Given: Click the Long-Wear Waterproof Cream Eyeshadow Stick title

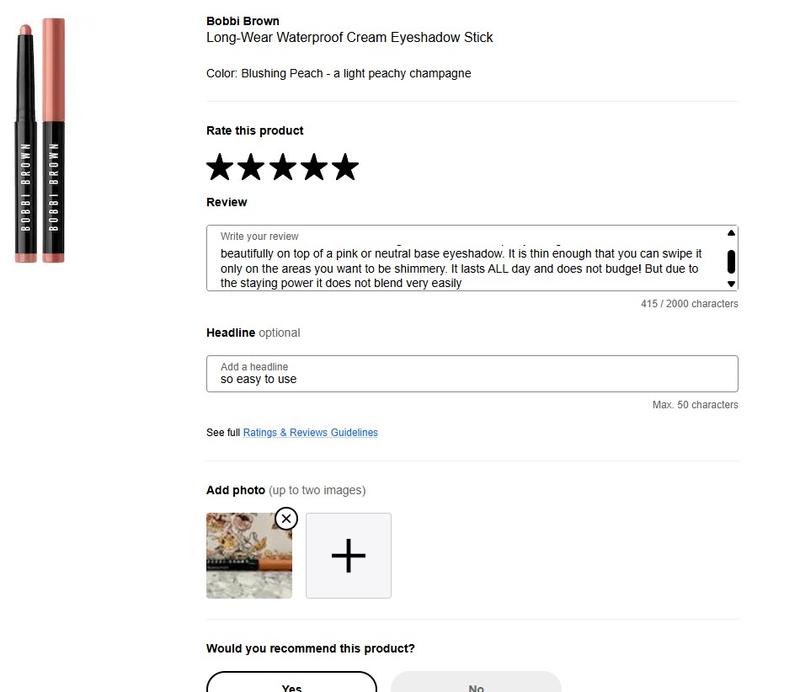Looking at the screenshot, I should (x=349, y=37).
